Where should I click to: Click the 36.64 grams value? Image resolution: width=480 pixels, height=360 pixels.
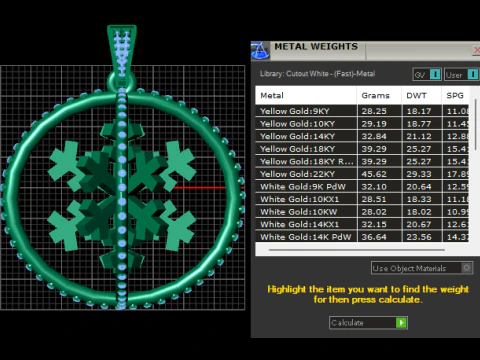tap(374, 237)
